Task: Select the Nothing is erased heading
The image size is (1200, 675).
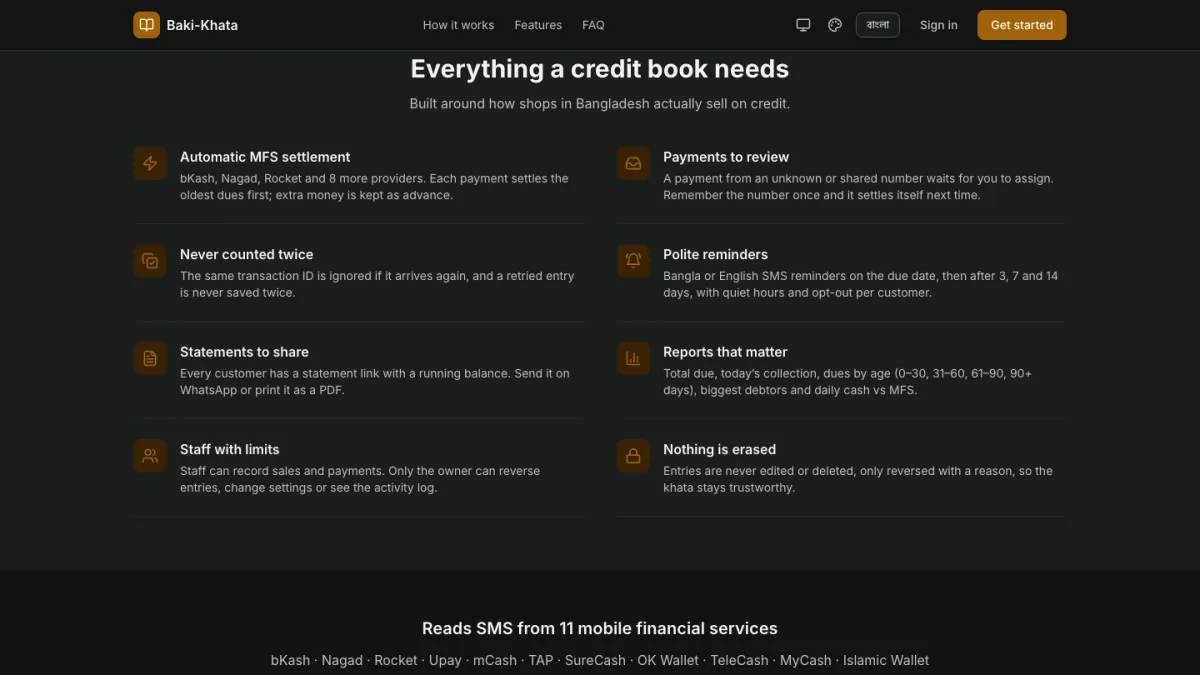Action: (720, 449)
